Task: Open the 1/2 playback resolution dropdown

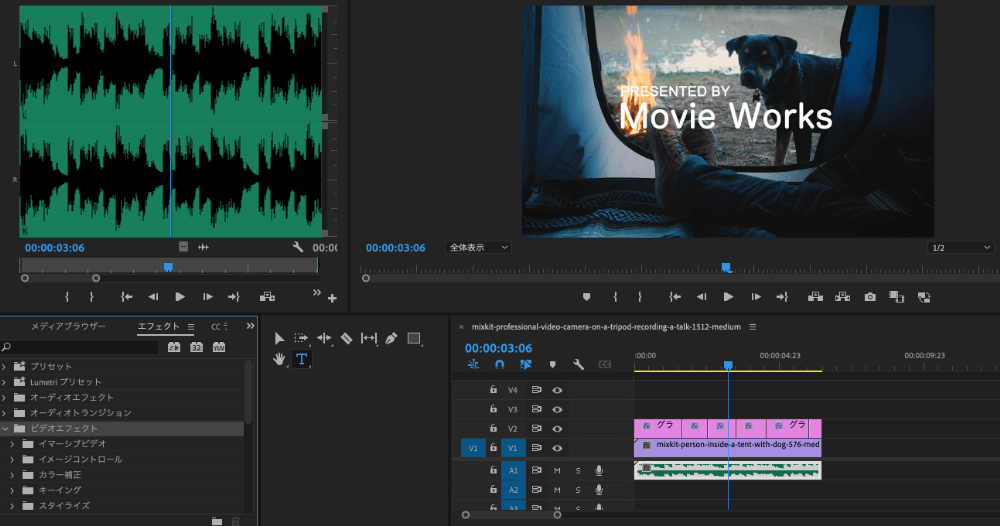Action: point(960,247)
